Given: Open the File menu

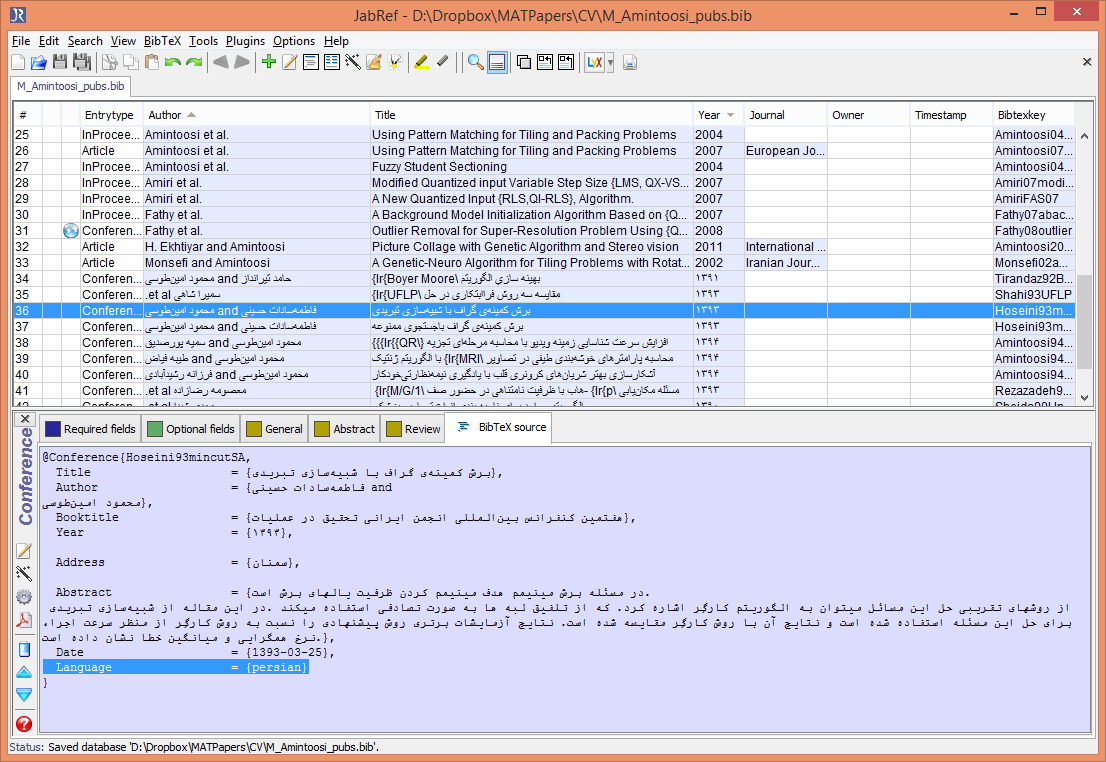Looking at the screenshot, I should 21,41.
